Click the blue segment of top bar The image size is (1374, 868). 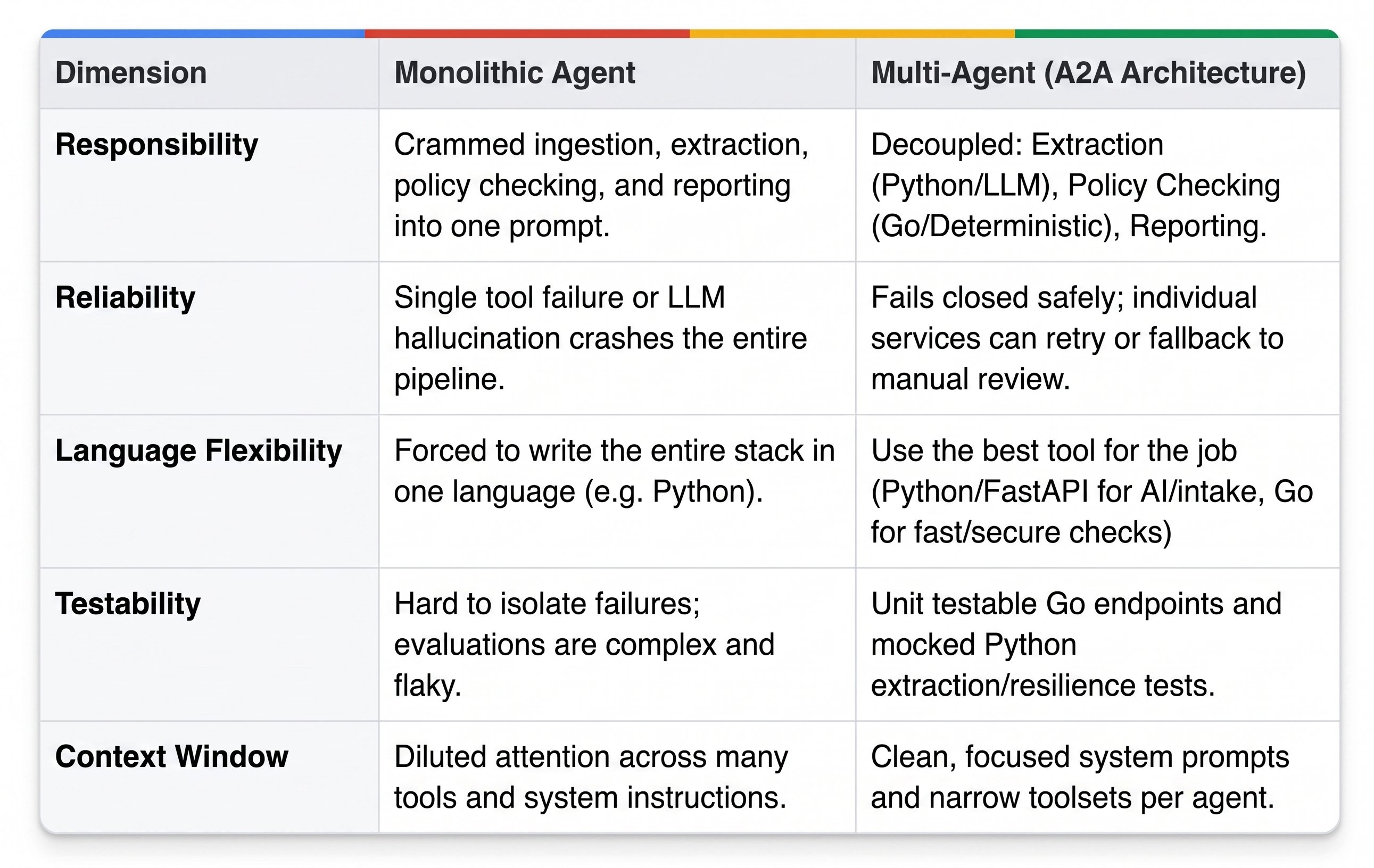tap(203, 34)
